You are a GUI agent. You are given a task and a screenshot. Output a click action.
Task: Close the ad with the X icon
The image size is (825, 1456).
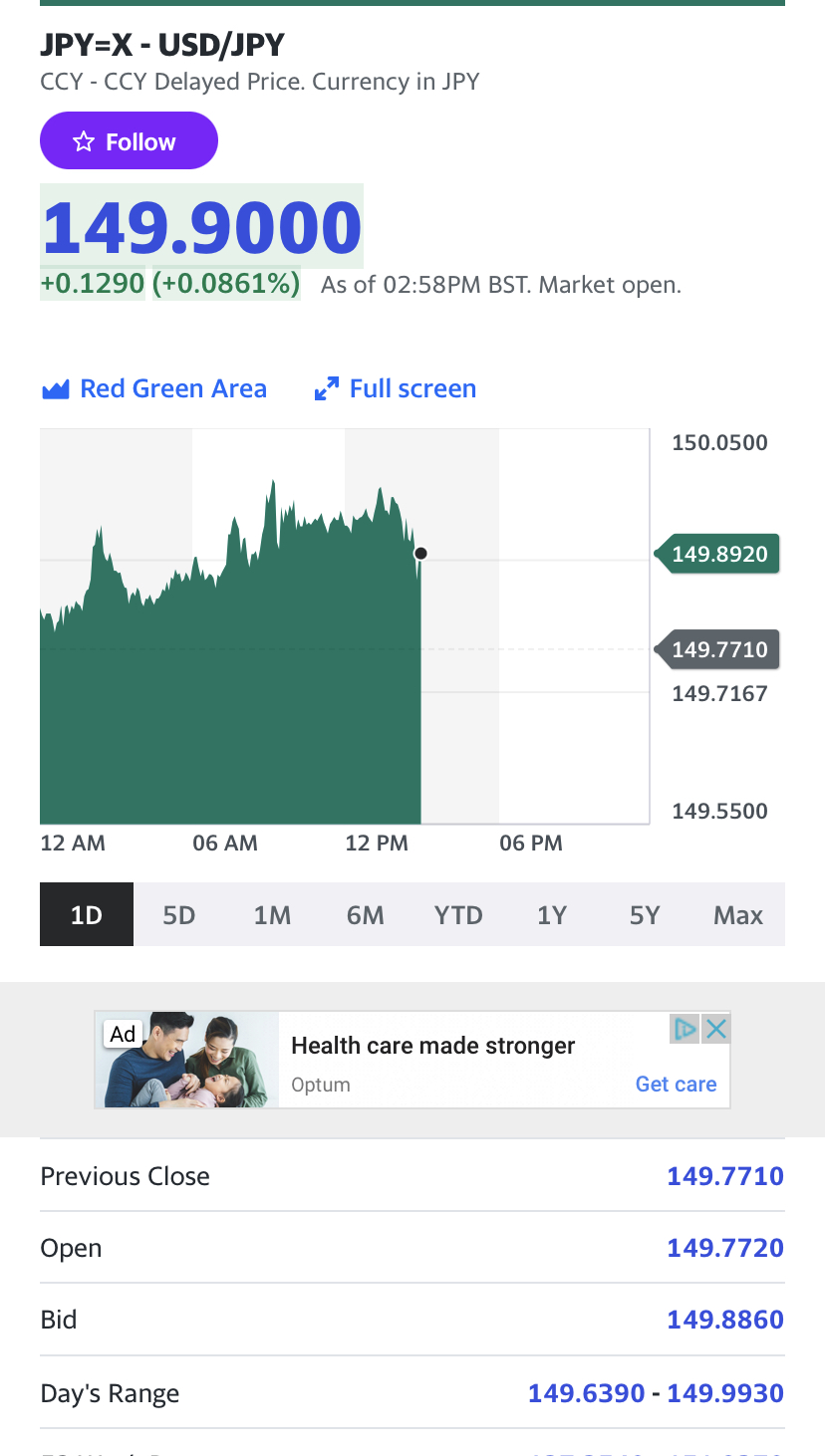(715, 1029)
